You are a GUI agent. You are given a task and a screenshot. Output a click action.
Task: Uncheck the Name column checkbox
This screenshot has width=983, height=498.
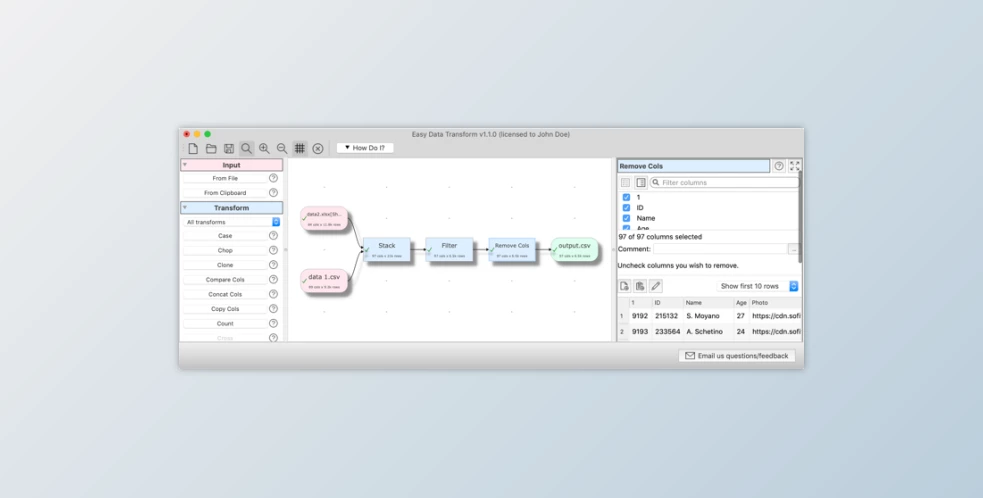tap(626, 218)
